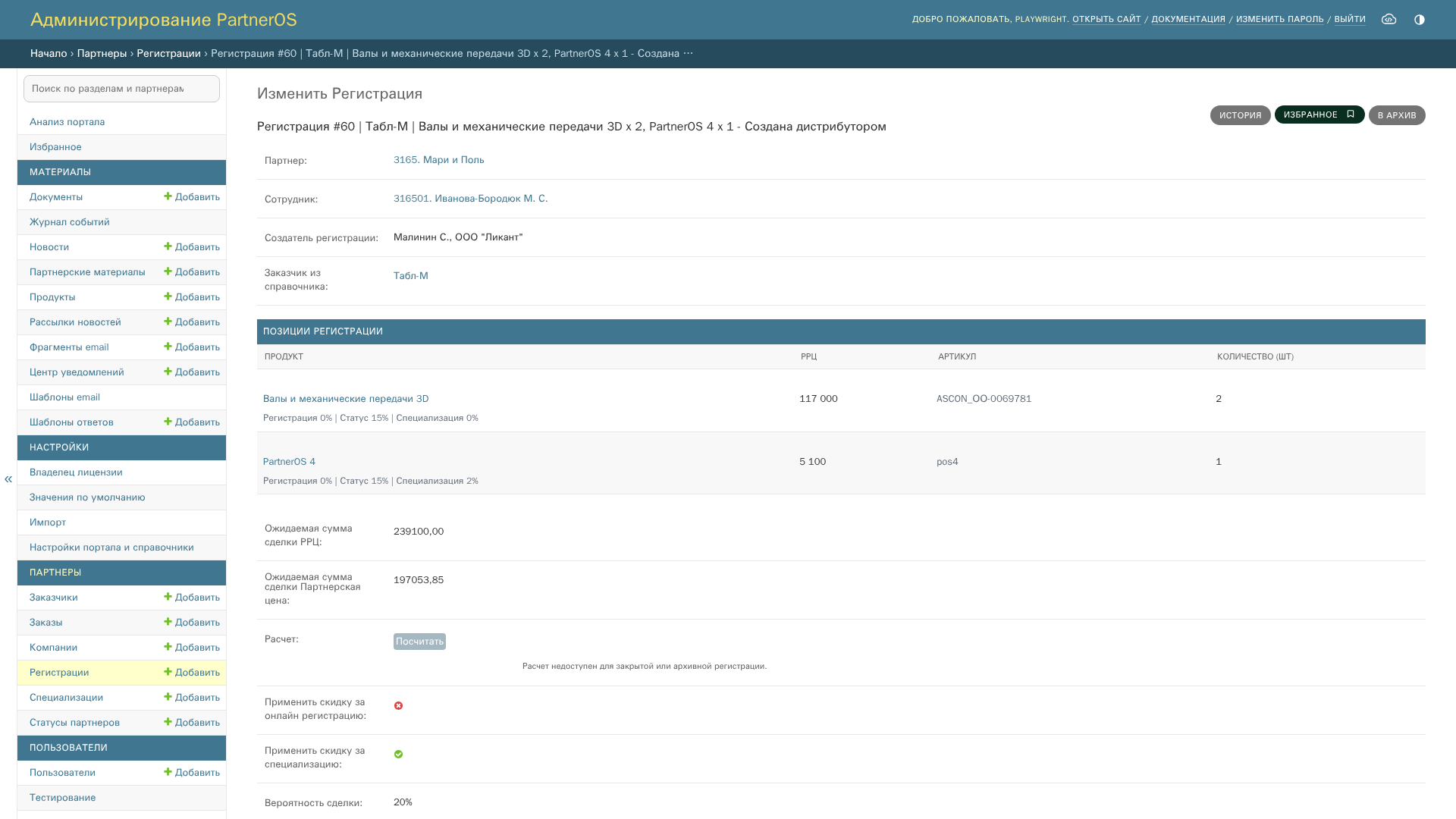Screen dimensions: 1456x819
Task: Open employee link 316501. Иванова-Бородюк М. С.
Action: pos(470,199)
